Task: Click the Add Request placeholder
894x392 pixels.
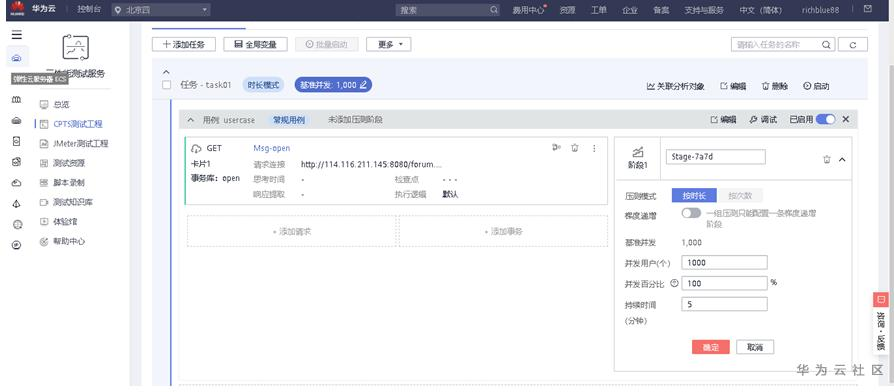Action: pyautogui.click(x=291, y=231)
